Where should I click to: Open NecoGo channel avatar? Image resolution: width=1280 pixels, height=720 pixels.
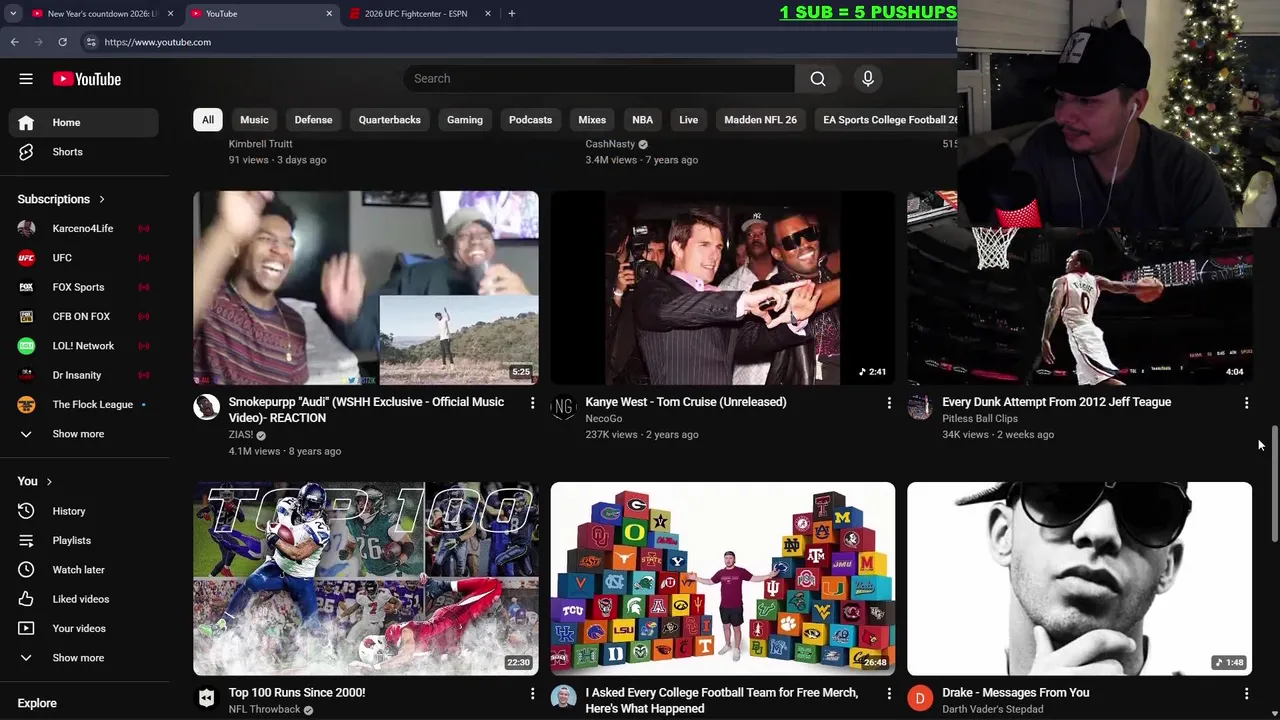click(x=563, y=407)
